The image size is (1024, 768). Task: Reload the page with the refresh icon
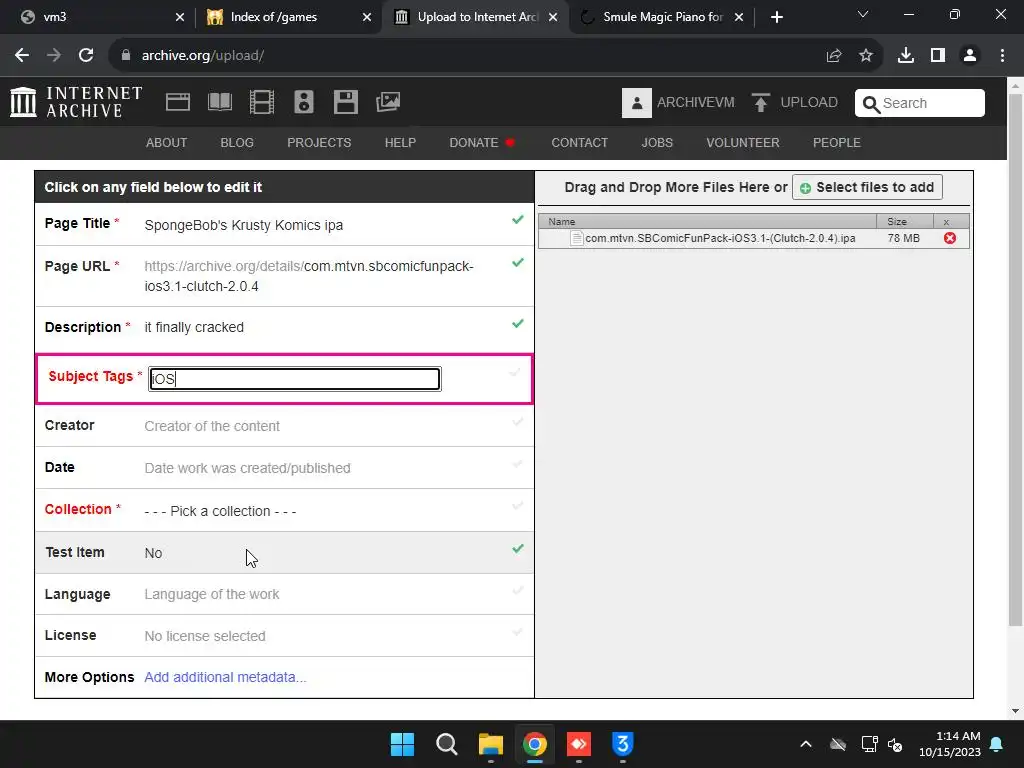(86, 56)
